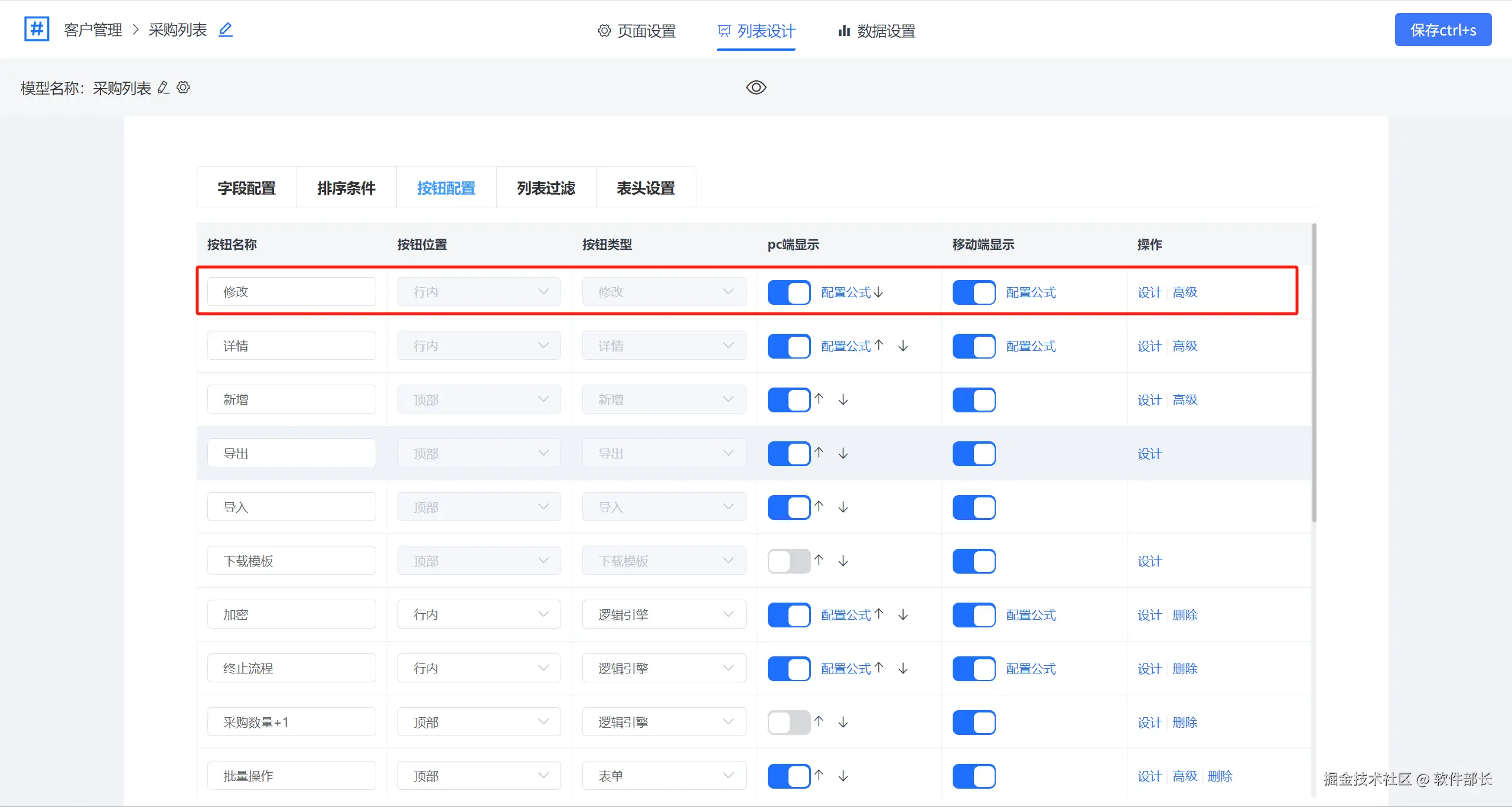
Task: Turn off mobile display toggle for 导入
Action: click(973, 507)
